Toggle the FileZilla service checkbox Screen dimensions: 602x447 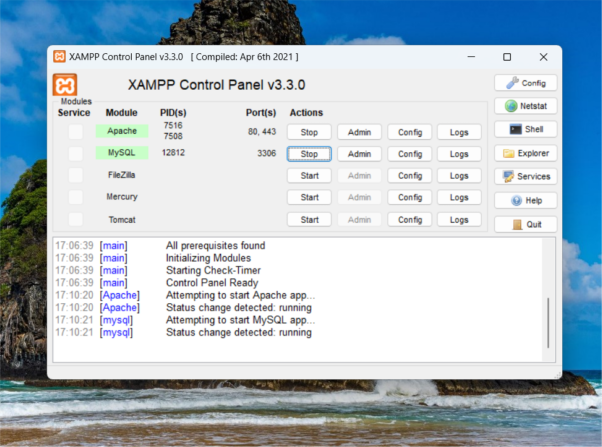75,175
